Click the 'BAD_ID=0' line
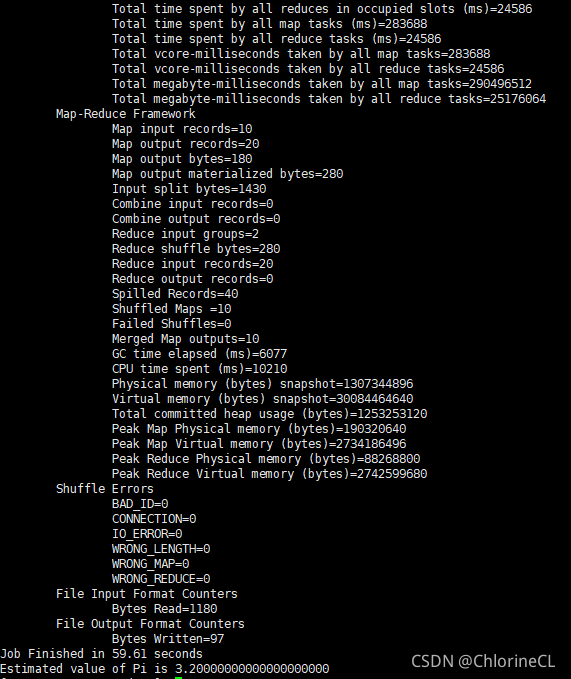This screenshot has width=571, height=679. click(x=140, y=504)
